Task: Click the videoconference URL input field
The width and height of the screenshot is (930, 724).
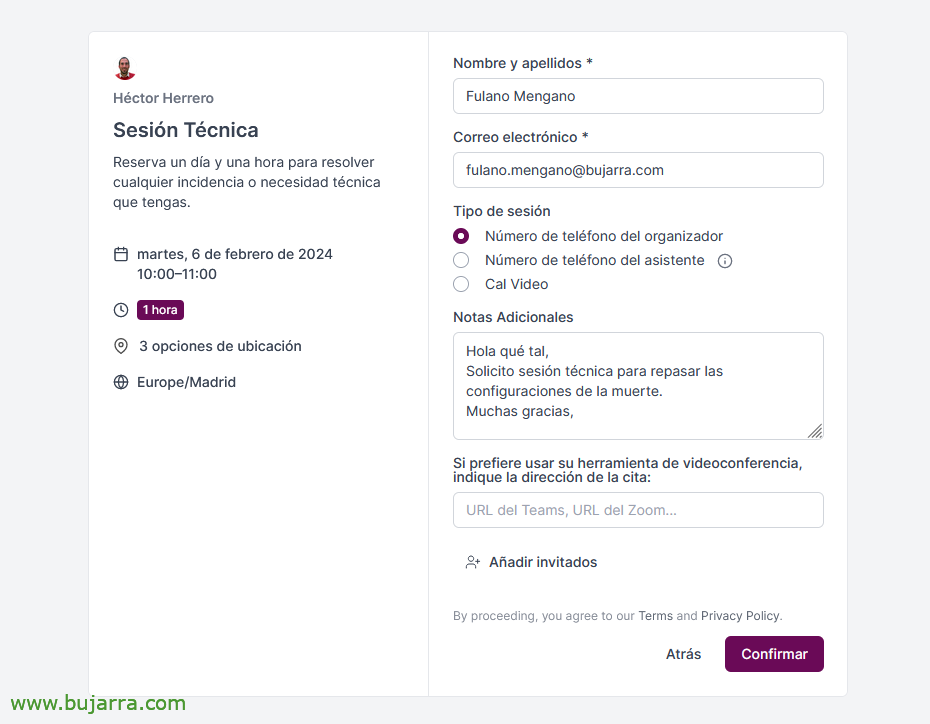Action: click(638, 510)
